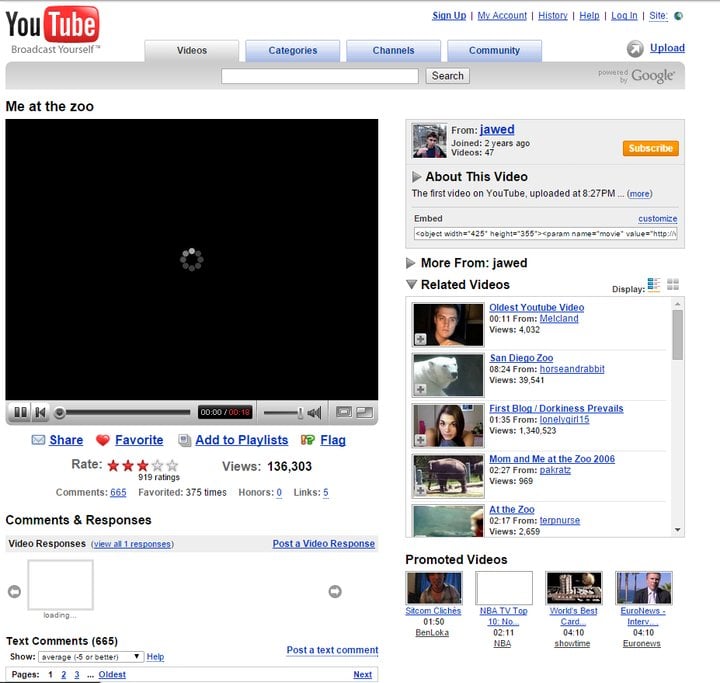Switch related videos to grid display
This screenshot has height=683, width=720.
click(x=673, y=285)
